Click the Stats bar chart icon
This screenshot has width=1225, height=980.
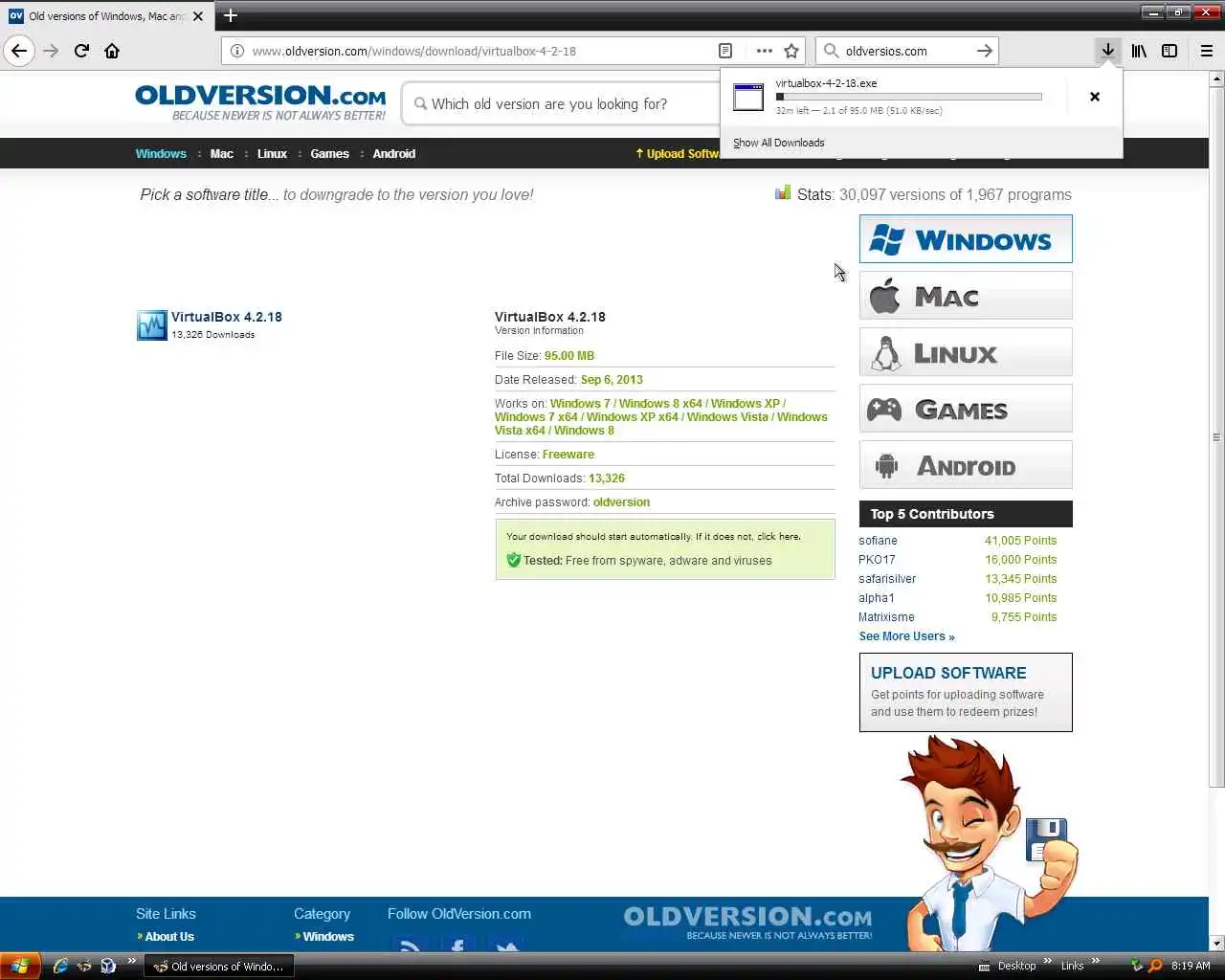(x=783, y=193)
